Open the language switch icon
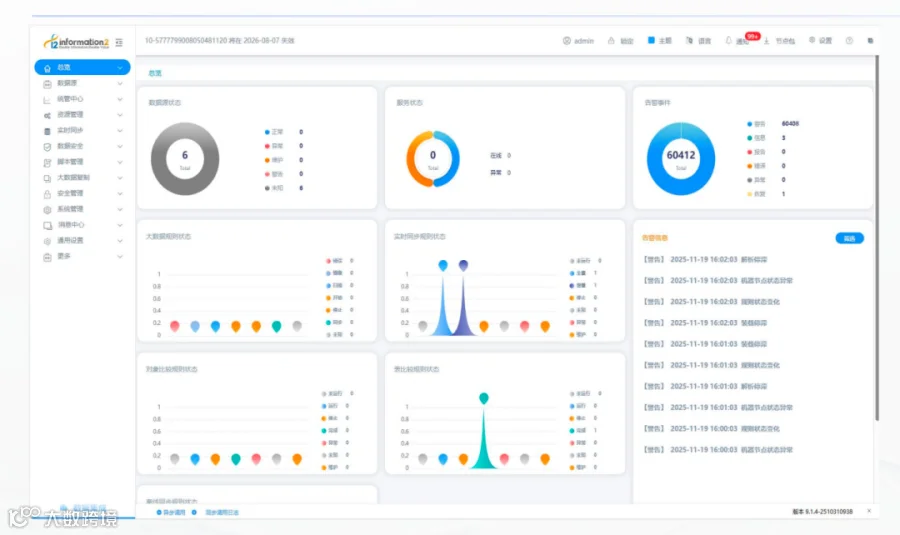This screenshot has width=900, height=535. (x=689, y=40)
